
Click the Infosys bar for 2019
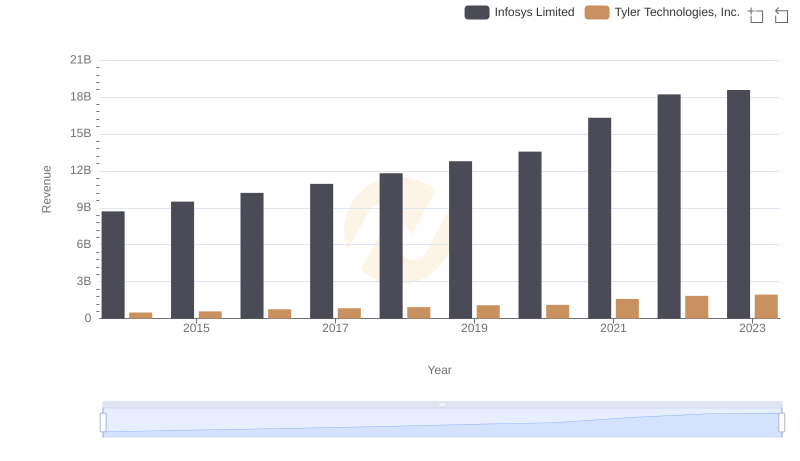[x=460, y=240]
